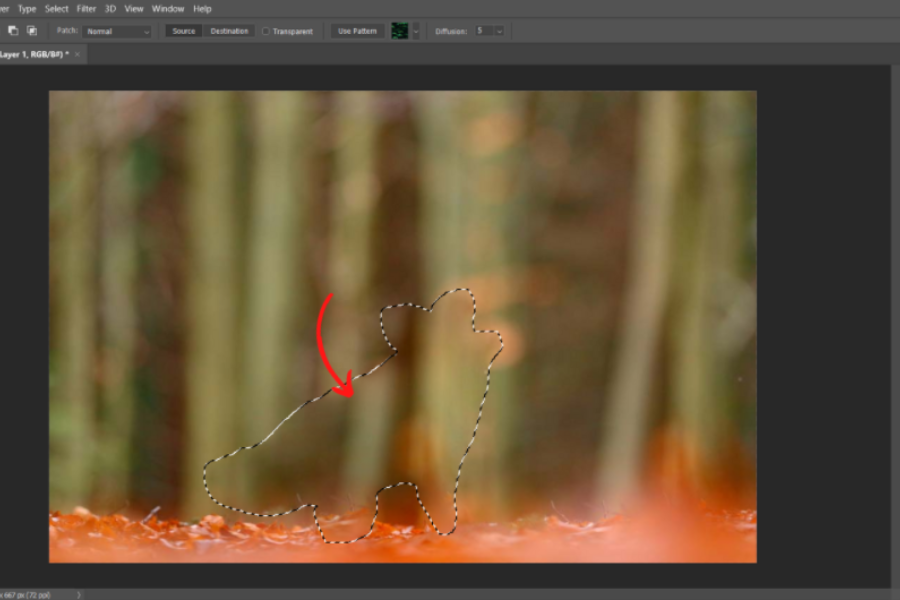Enable the Transparent checkbox
Viewport: 900px width, 600px height.
tap(266, 31)
